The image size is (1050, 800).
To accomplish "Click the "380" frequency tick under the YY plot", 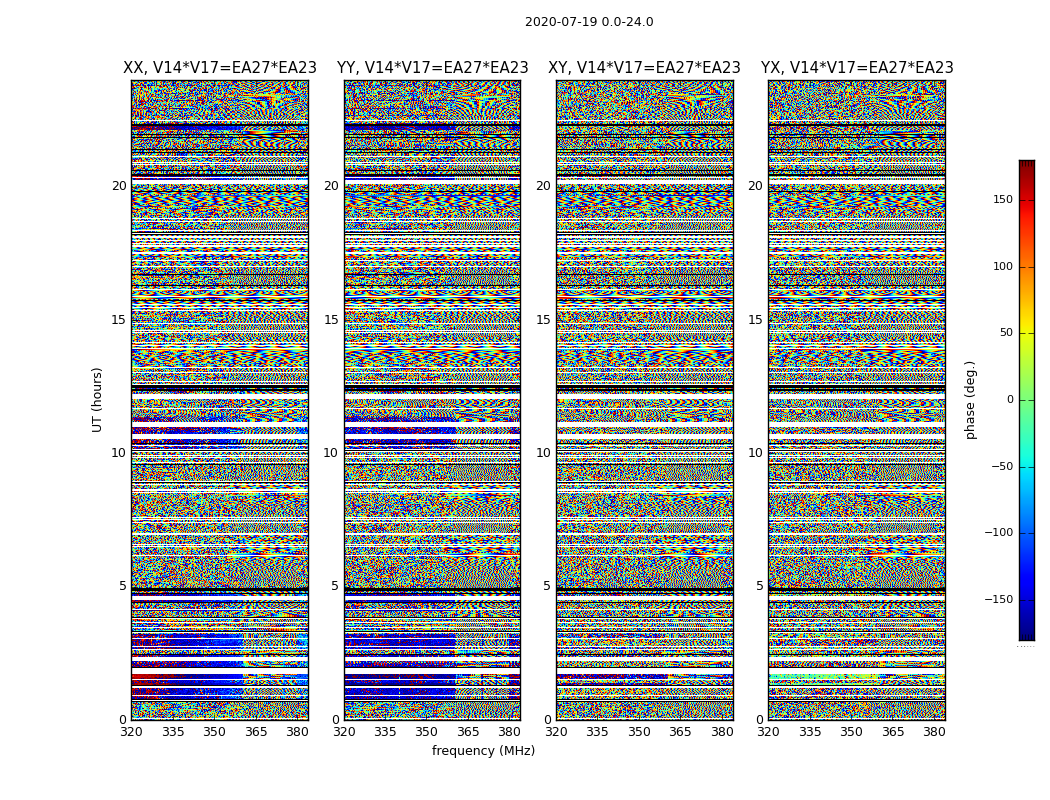I will click(510, 732).
